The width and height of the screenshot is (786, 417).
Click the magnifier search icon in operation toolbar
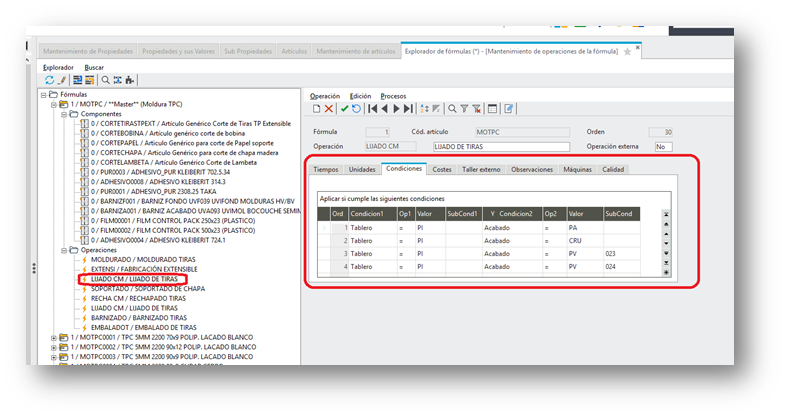[x=452, y=109]
